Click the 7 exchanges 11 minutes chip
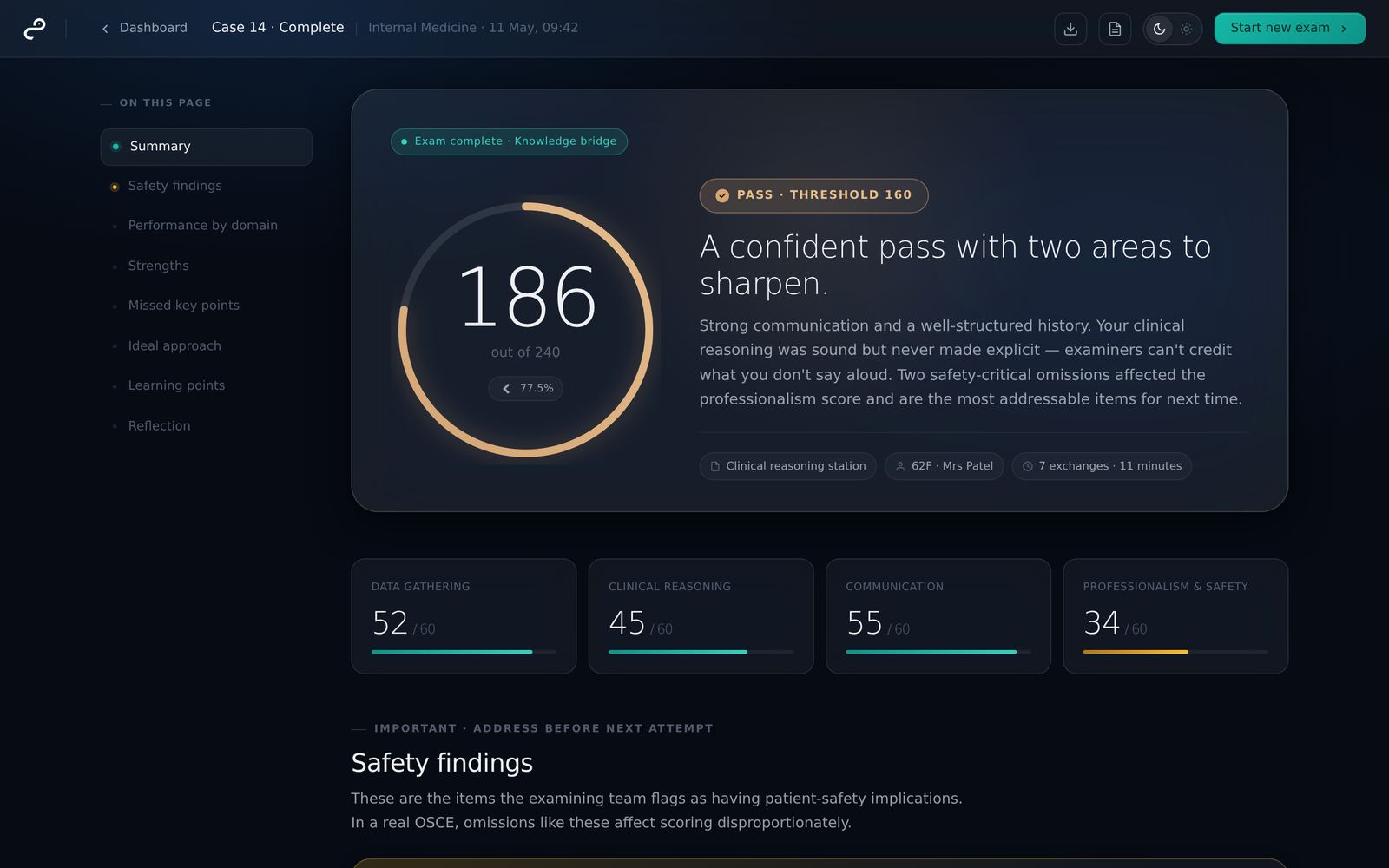The height and width of the screenshot is (868, 1389). (1102, 466)
